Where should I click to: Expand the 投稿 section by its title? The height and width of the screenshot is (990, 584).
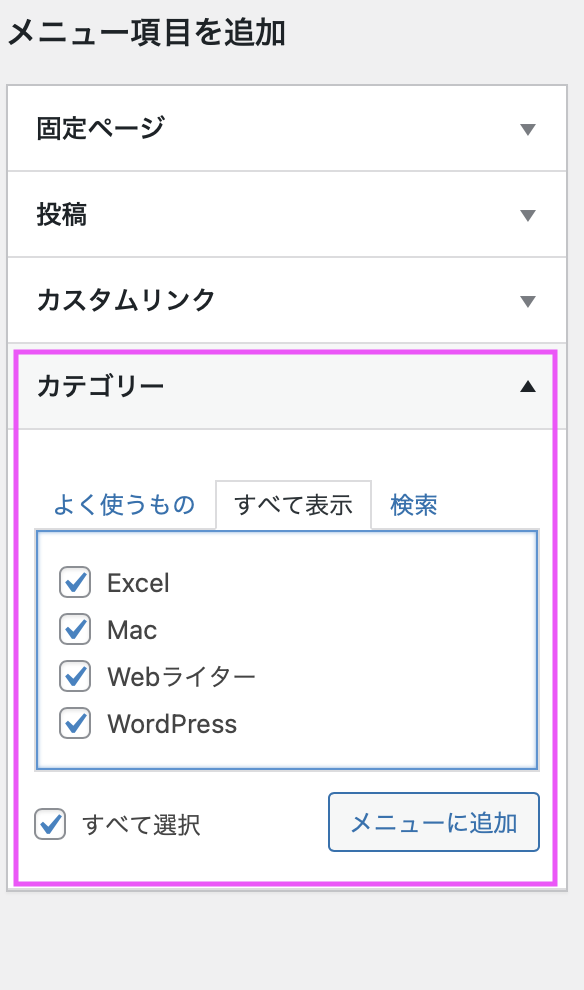61,214
